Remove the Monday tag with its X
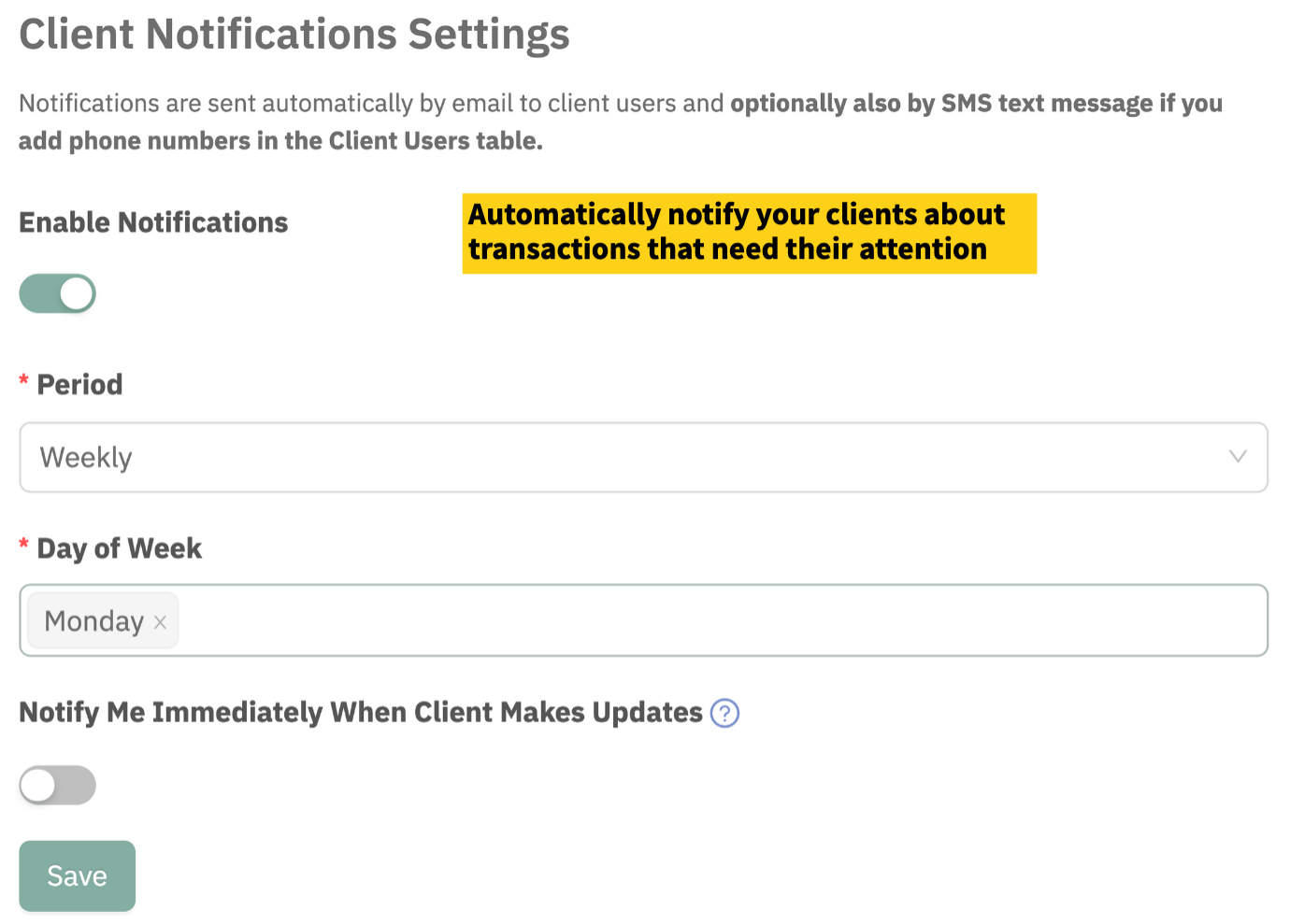The height and width of the screenshot is (924, 1290). (161, 622)
